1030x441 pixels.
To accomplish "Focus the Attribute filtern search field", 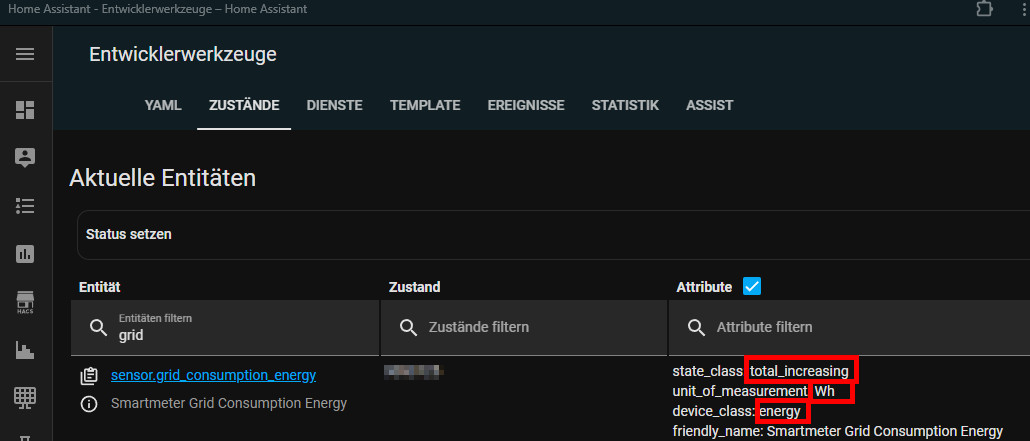I will [x=850, y=327].
